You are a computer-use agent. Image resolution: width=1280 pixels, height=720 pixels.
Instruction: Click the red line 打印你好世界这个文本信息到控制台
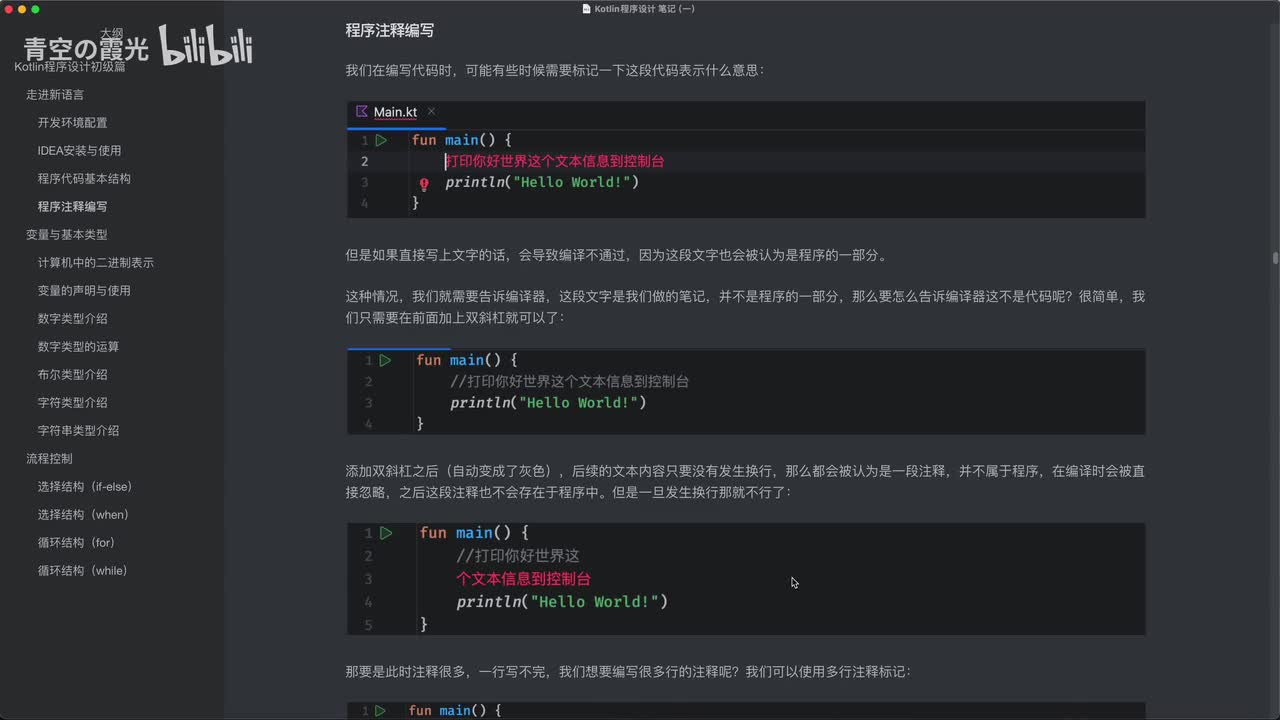555,161
